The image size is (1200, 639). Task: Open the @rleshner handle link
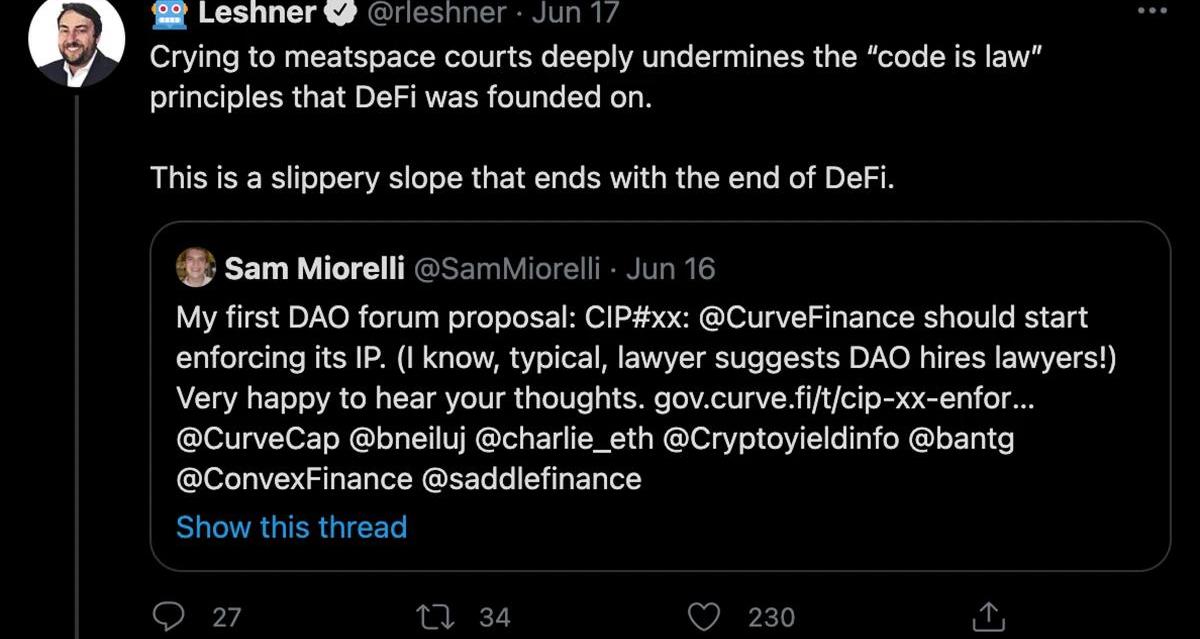[x=440, y=13]
